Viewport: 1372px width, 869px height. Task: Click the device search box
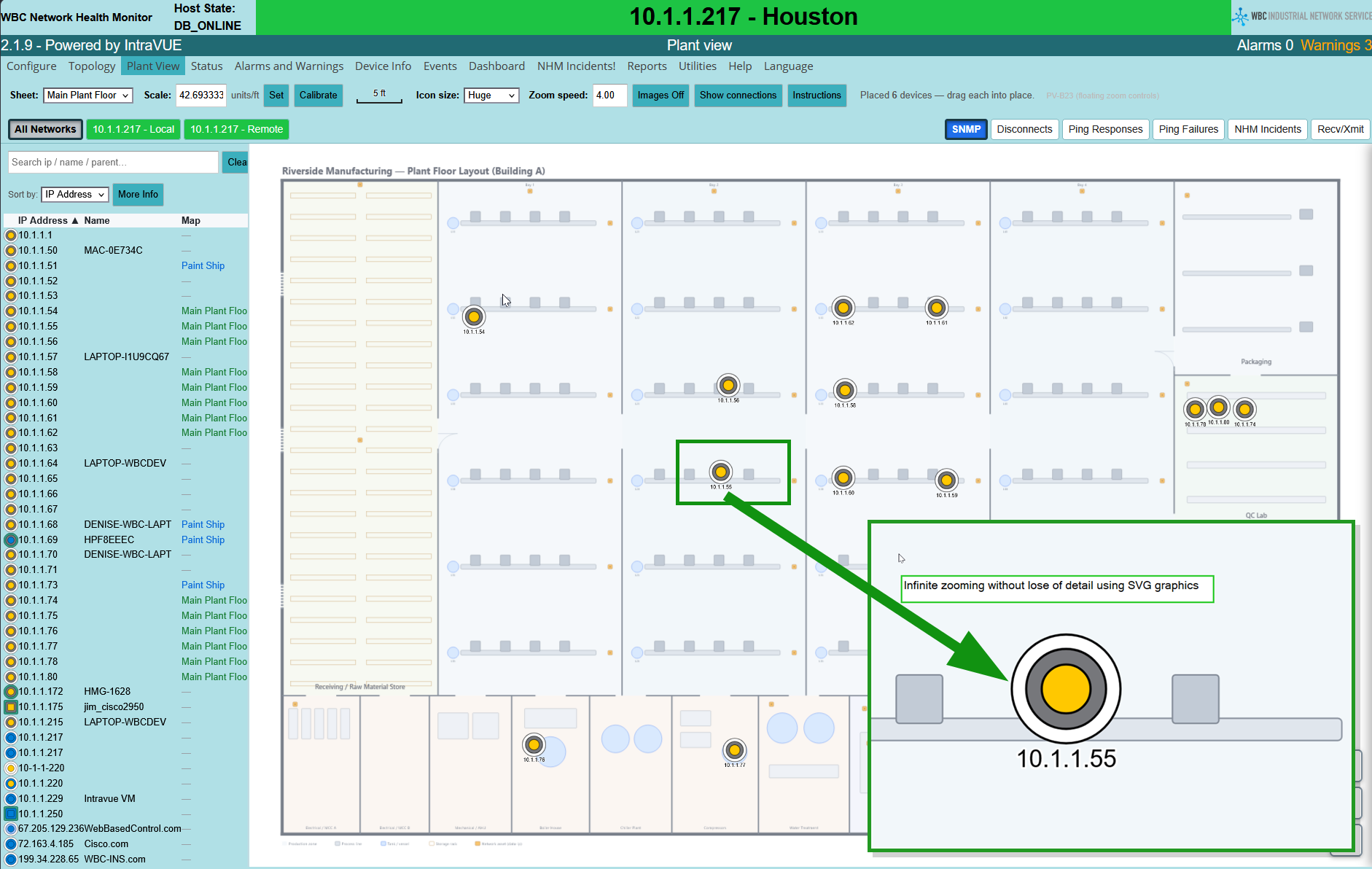pos(113,163)
